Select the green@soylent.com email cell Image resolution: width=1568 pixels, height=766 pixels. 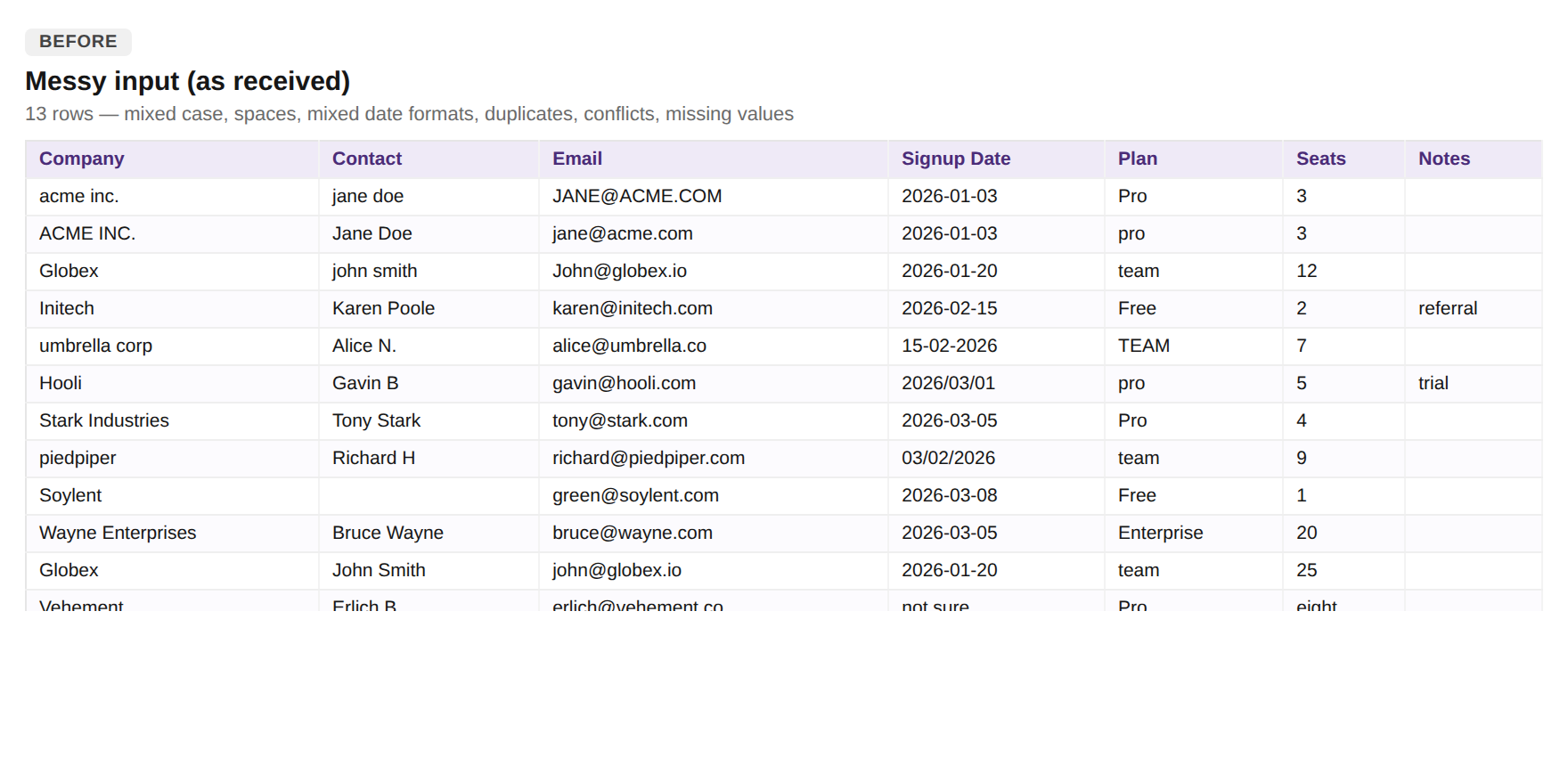(714, 496)
